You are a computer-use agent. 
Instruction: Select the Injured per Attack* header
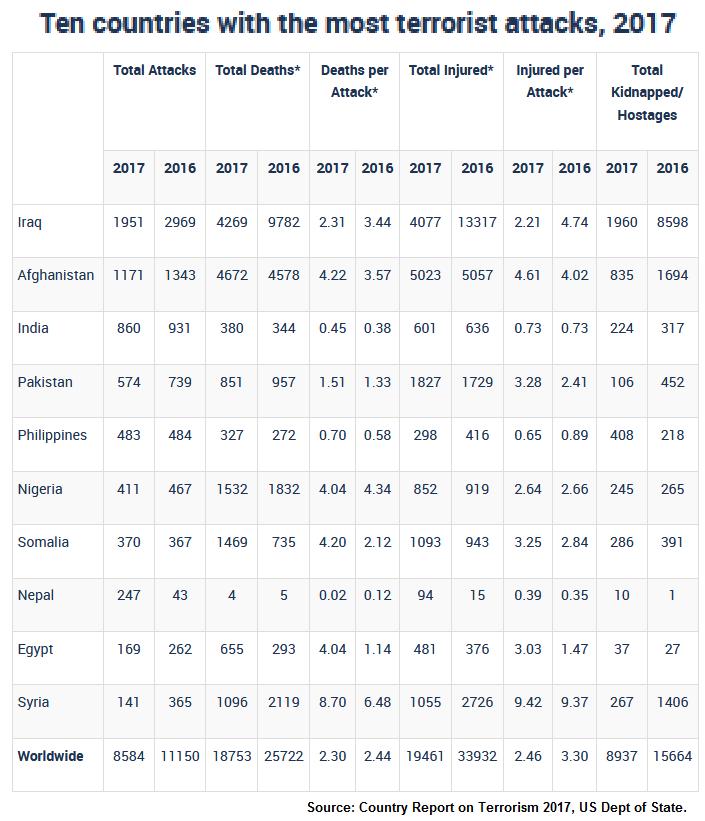(550, 81)
